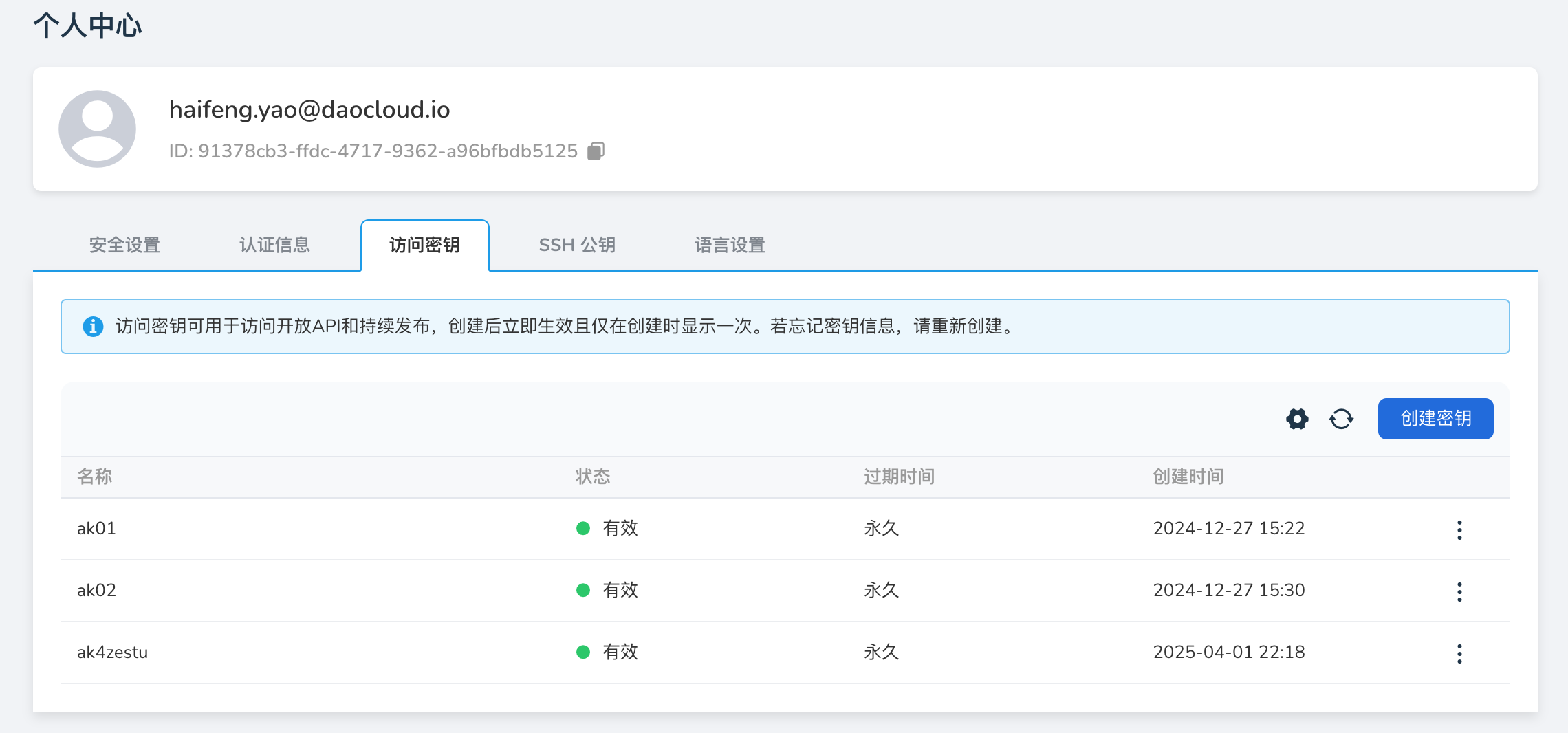Click the ak01 key name
Image resolution: width=1568 pixels, height=733 pixels.
[96, 529]
